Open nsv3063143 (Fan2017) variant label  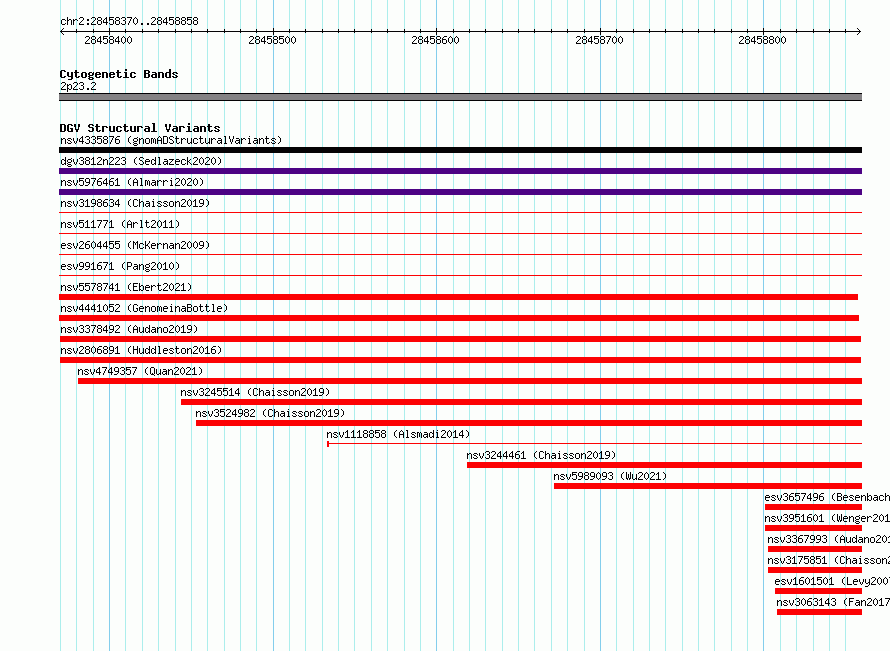(833, 602)
